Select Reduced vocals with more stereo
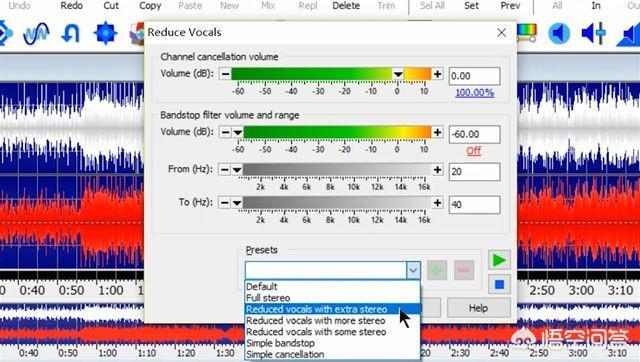 point(316,320)
